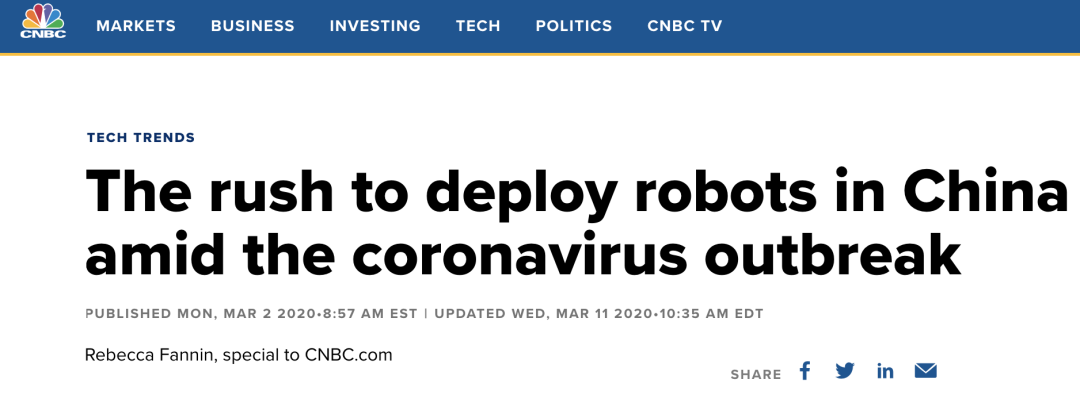1080x406 pixels.
Task: Click the SHARE label
Action: [x=755, y=374]
